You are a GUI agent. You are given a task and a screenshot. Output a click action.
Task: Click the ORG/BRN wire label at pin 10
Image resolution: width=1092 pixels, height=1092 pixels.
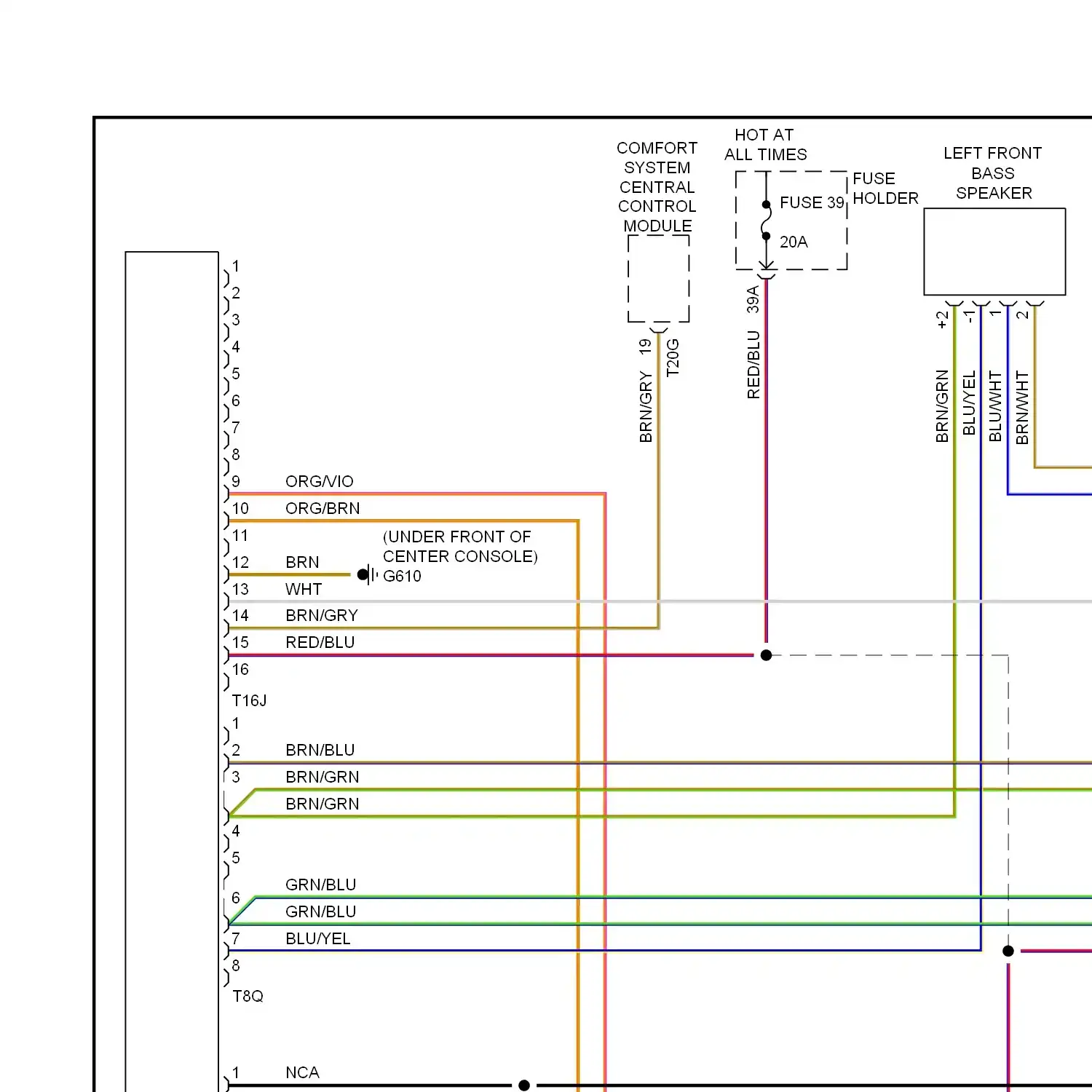[x=323, y=508]
